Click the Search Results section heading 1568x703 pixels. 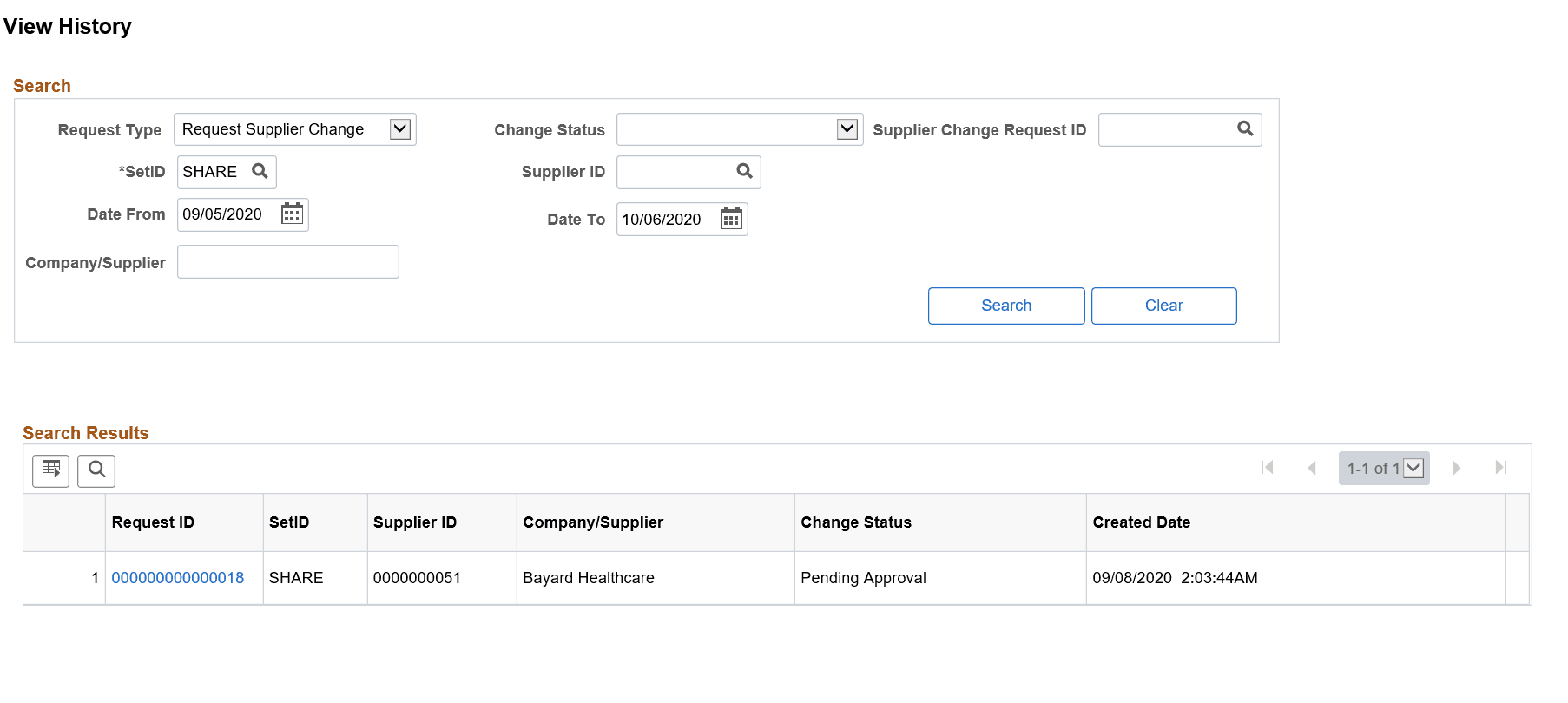[x=85, y=433]
